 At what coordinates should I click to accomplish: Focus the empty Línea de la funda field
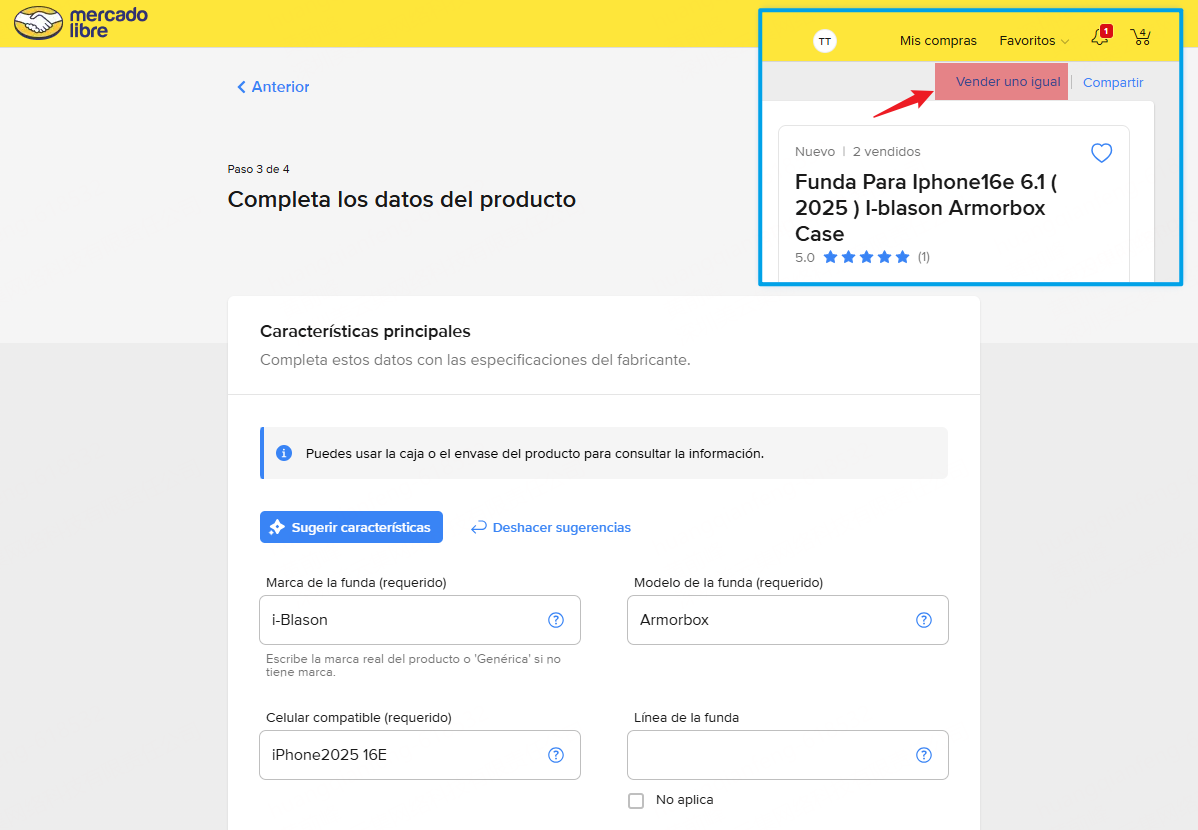788,755
